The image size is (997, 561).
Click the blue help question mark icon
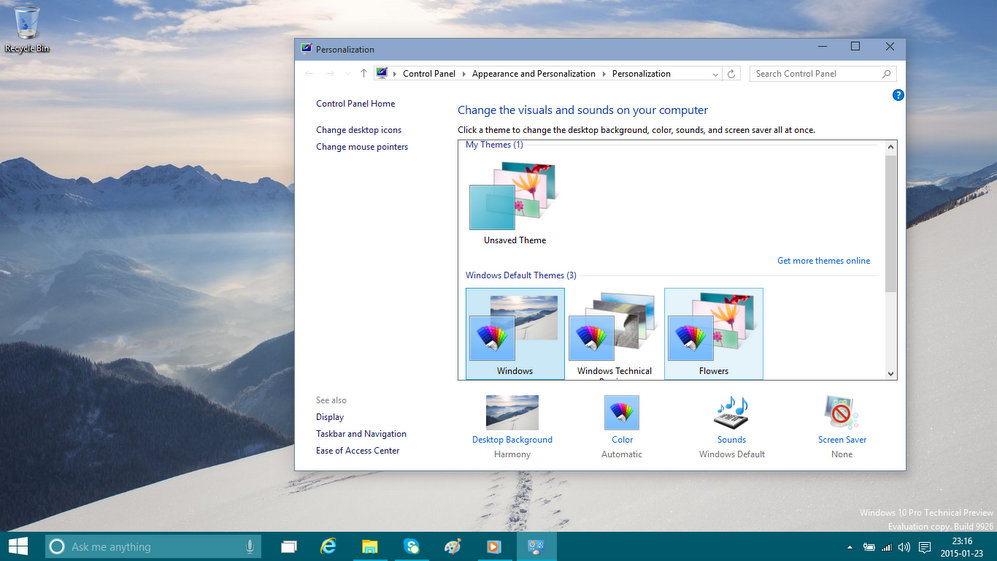tap(898, 95)
